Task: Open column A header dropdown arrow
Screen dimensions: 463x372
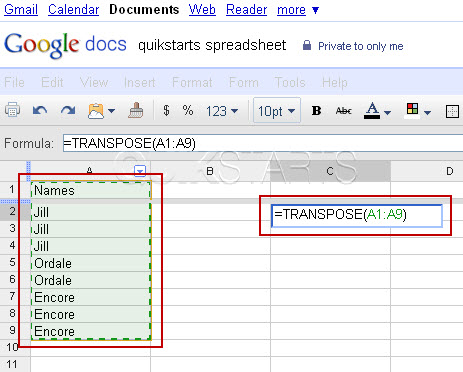Action: pyautogui.click(x=140, y=171)
